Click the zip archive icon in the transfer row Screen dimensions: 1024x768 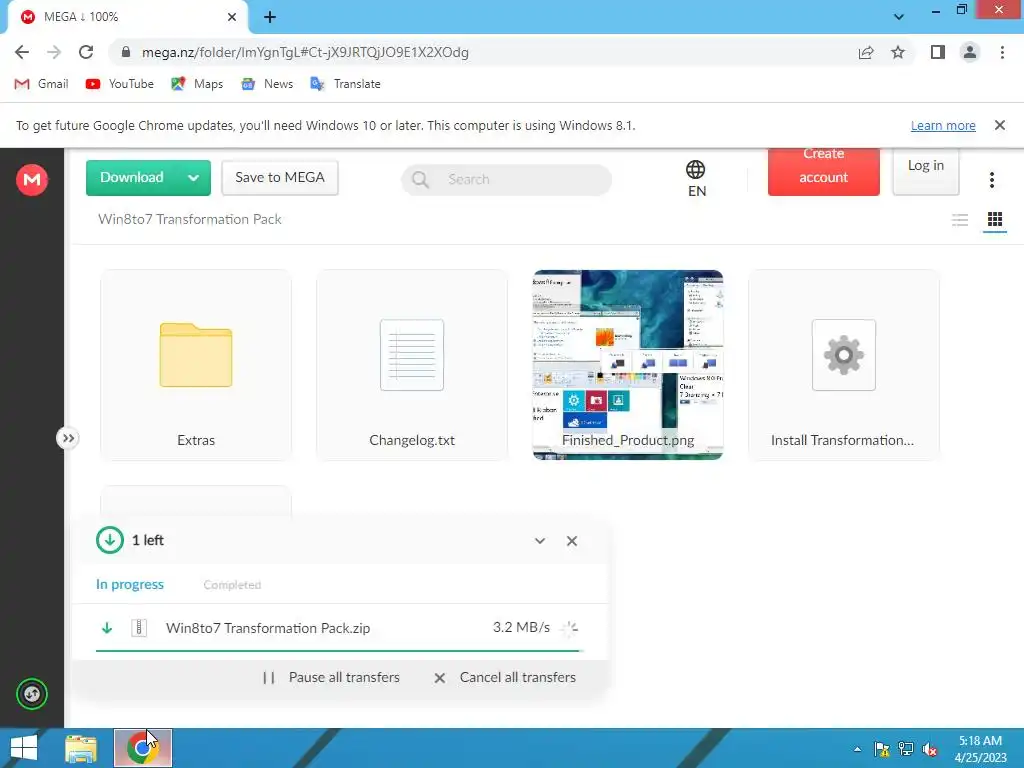(x=139, y=628)
